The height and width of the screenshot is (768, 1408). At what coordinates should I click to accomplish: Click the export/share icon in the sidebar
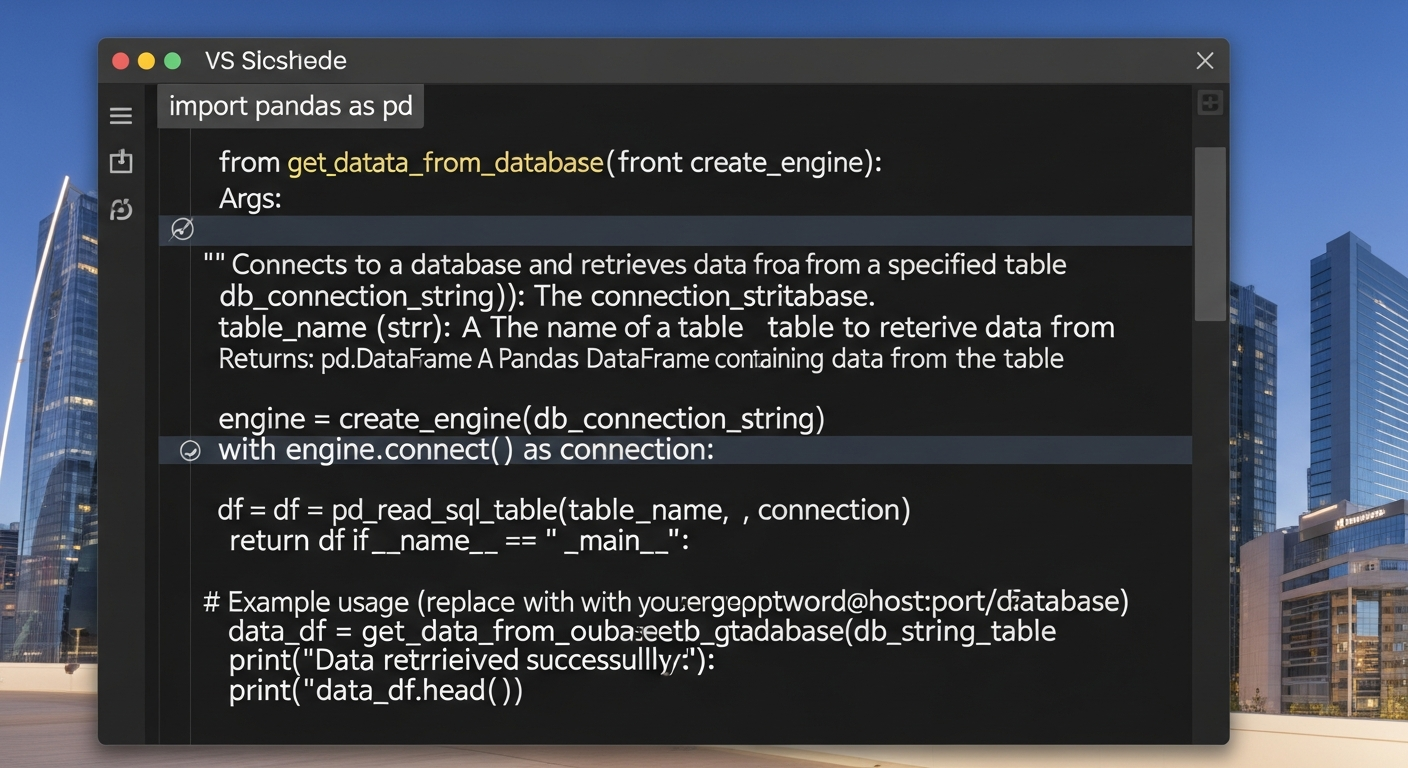[x=120, y=161]
